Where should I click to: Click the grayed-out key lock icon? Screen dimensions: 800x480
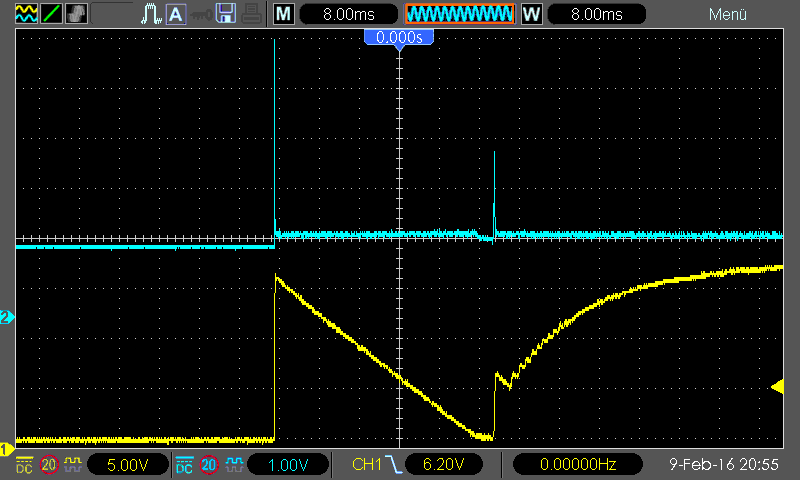tap(201, 15)
